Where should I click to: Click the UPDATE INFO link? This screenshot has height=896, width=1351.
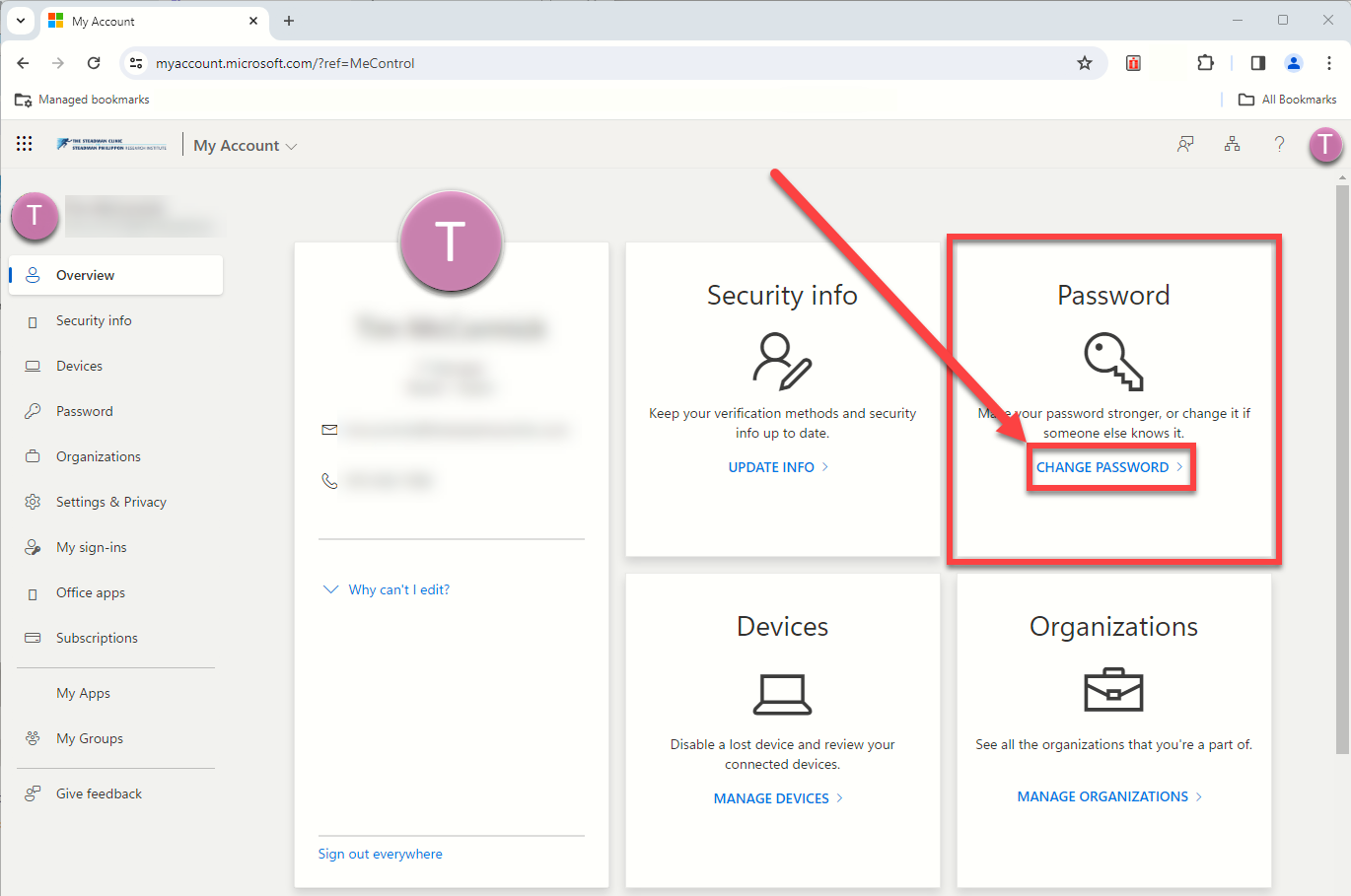click(x=778, y=467)
